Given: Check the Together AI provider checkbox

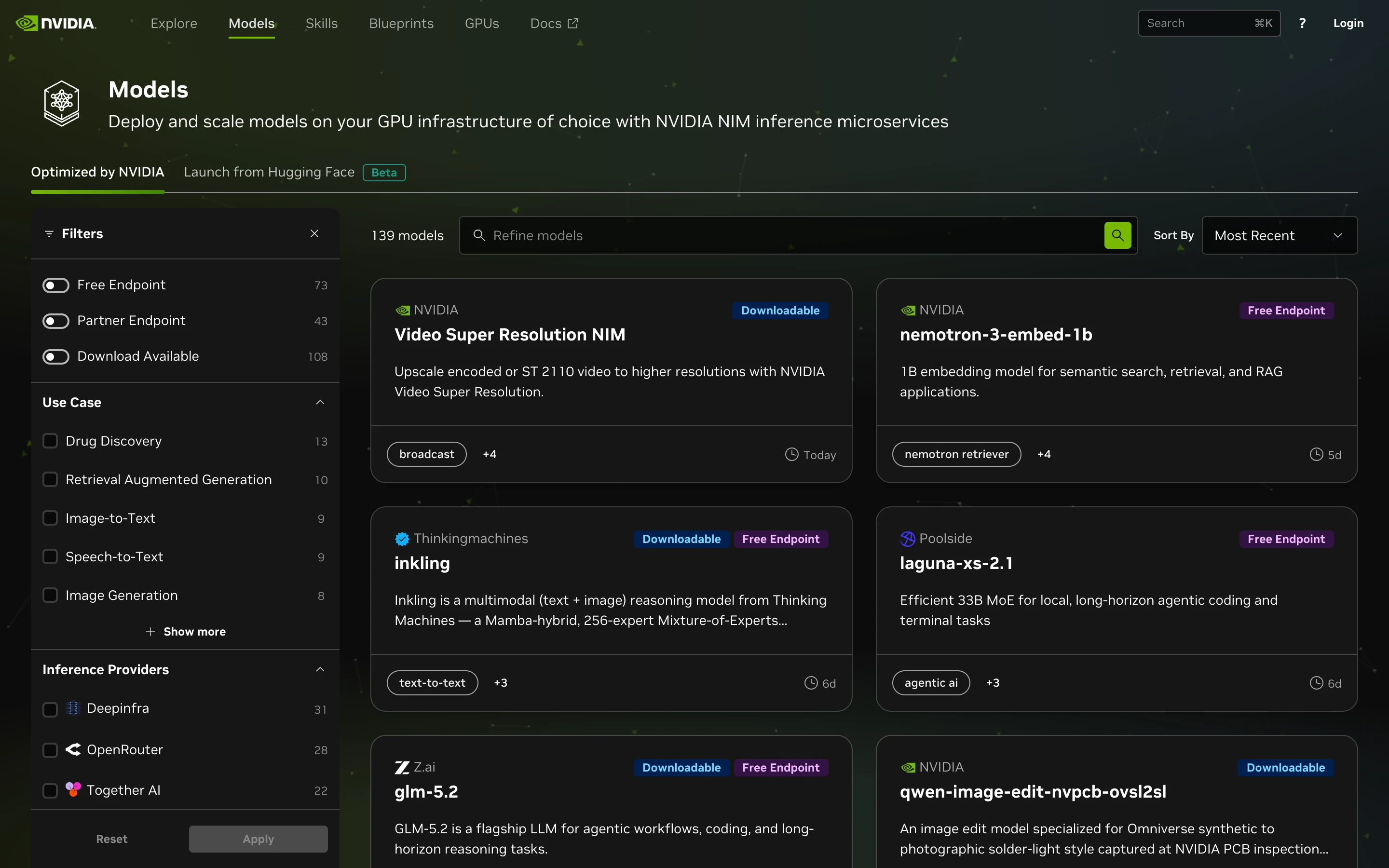Looking at the screenshot, I should pyautogui.click(x=51, y=790).
